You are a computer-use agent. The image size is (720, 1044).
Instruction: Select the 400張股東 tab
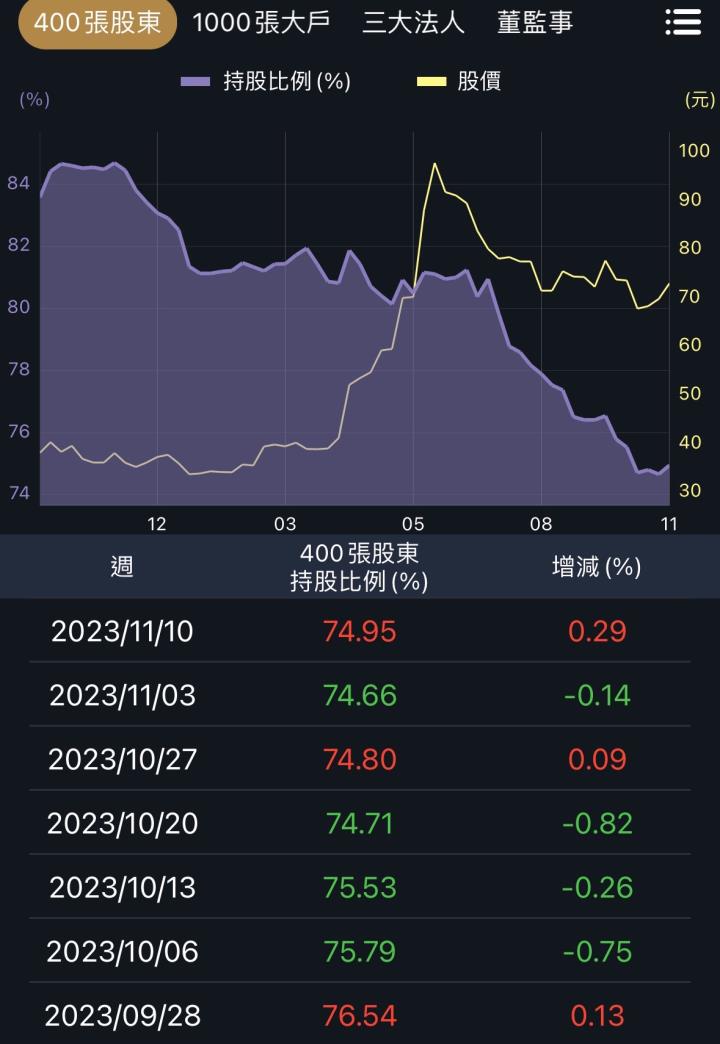pyautogui.click(x=97, y=23)
